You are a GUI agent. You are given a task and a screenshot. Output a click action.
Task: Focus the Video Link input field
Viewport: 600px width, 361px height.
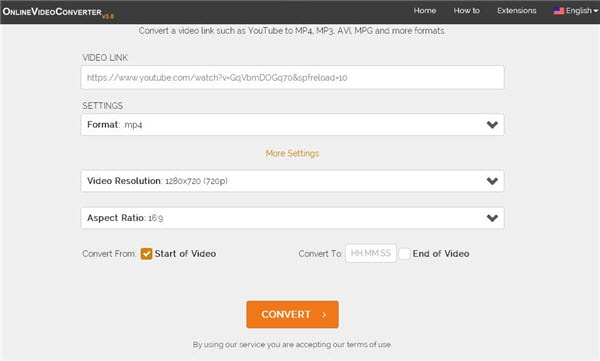[292, 78]
